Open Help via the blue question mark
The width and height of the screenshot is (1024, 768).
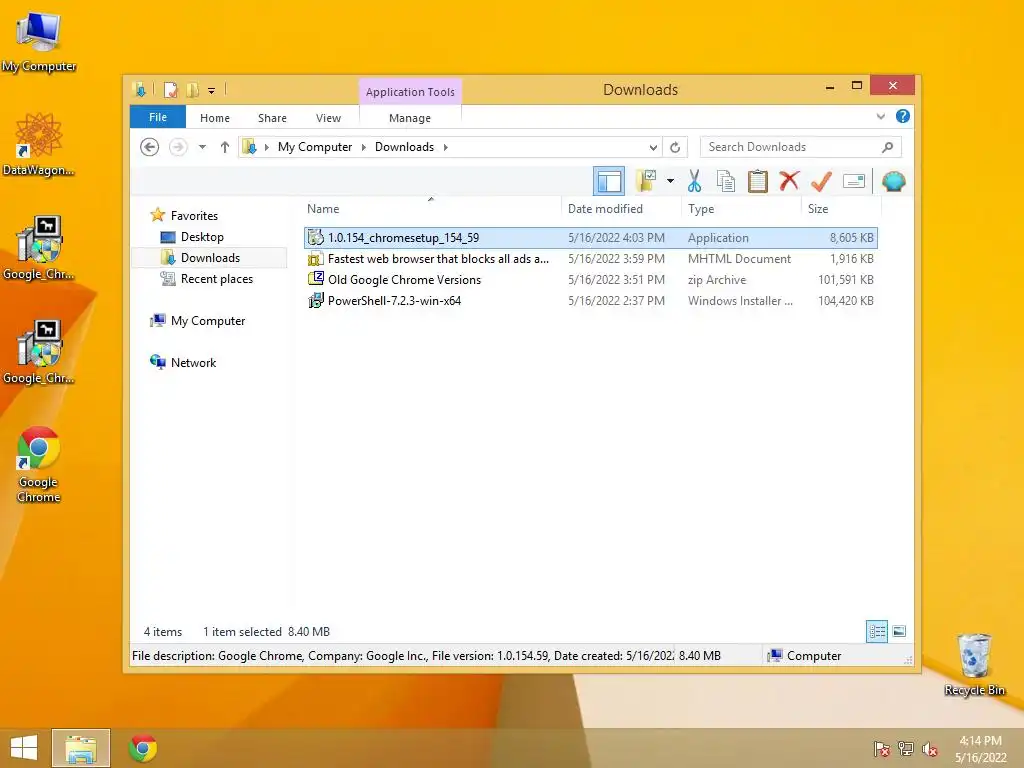pyautogui.click(x=903, y=116)
